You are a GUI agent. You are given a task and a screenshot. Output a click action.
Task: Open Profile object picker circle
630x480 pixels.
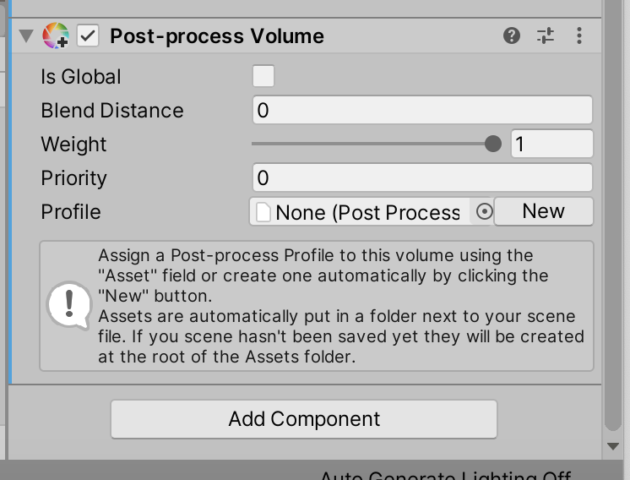tap(484, 211)
